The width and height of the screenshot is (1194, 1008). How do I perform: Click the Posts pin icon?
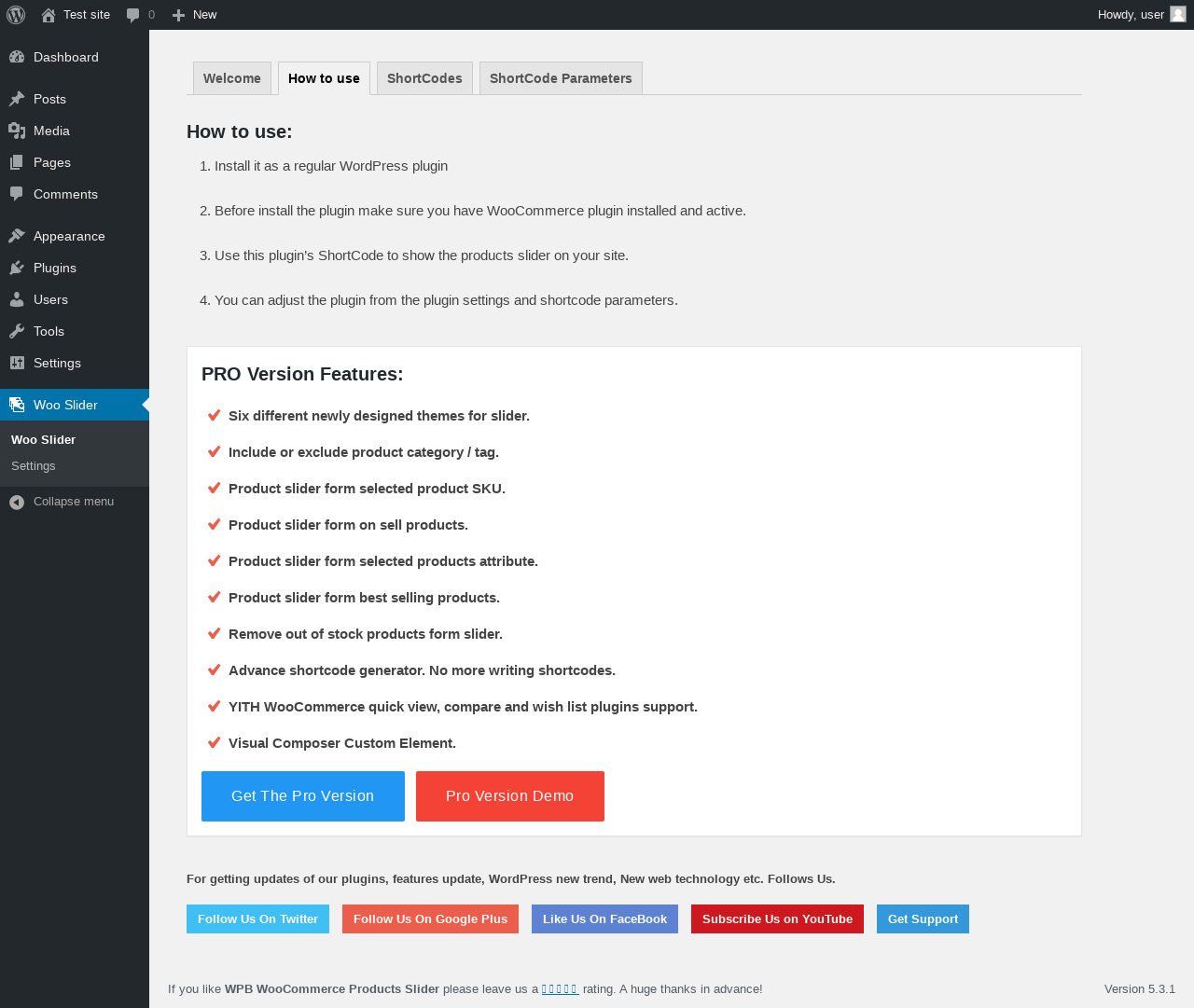pos(17,99)
